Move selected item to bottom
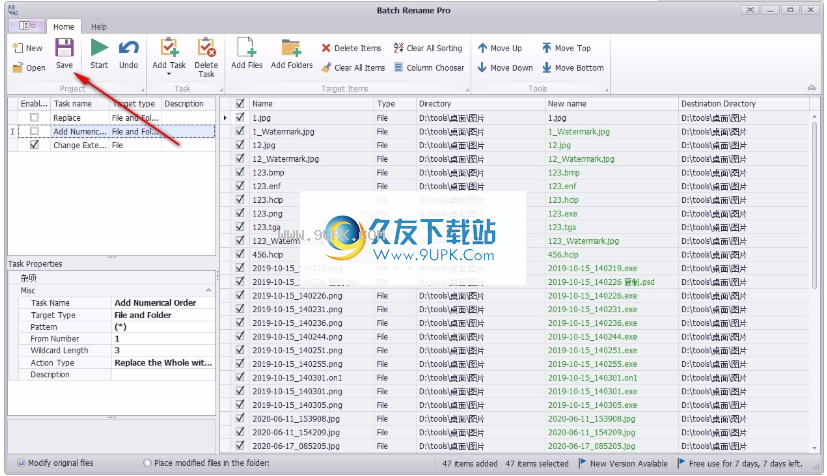Viewport: 827px width, 476px height. point(573,67)
